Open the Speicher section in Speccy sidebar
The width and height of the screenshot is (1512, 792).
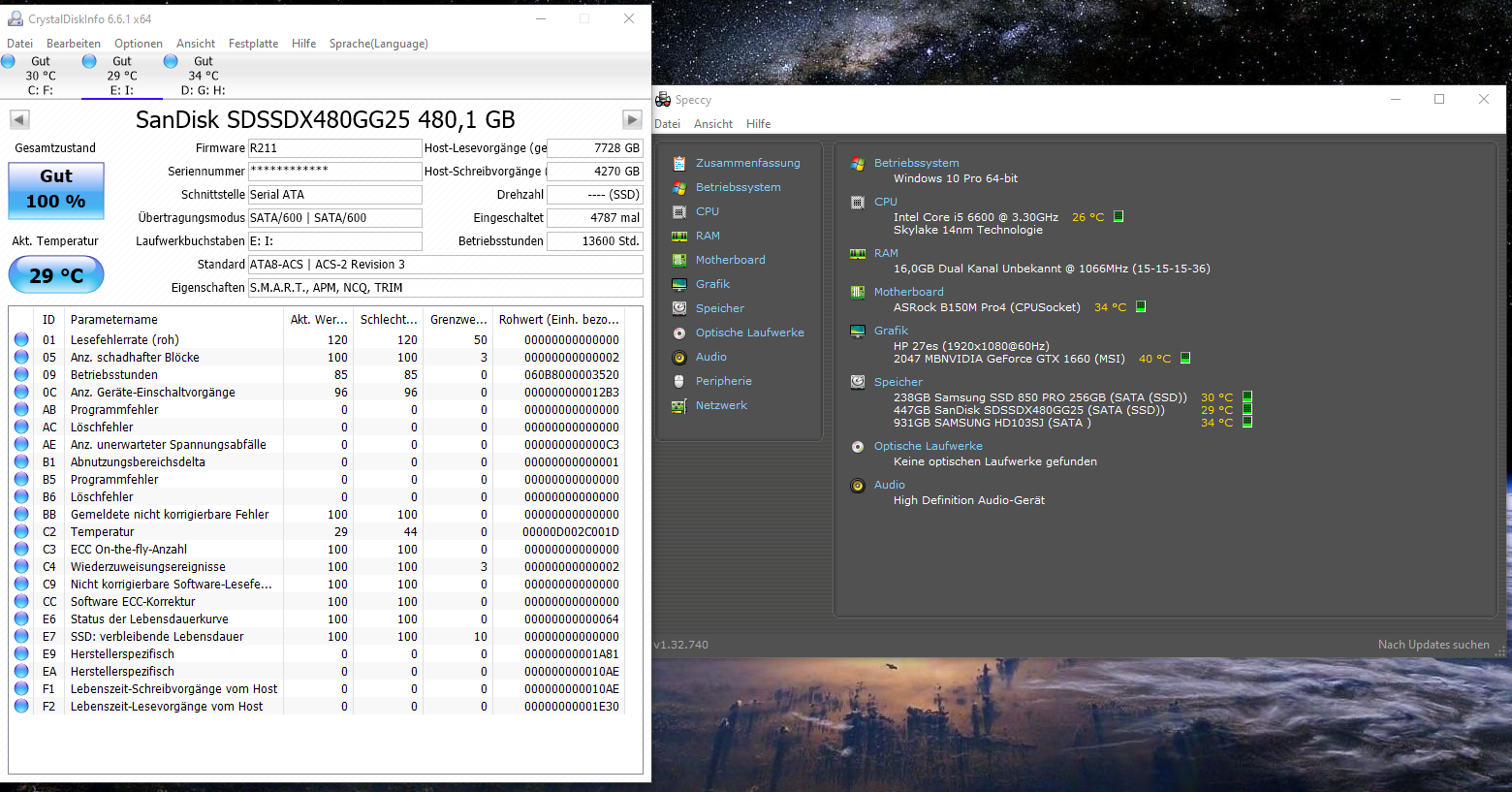678,308
